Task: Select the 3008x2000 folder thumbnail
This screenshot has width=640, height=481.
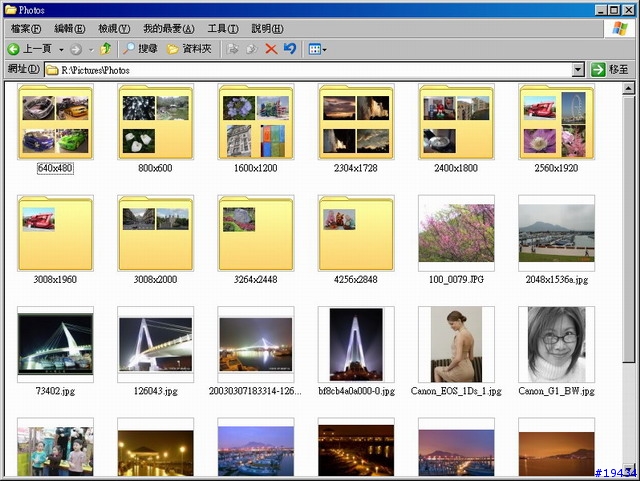Action: pyautogui.click(x=156, y=233)
